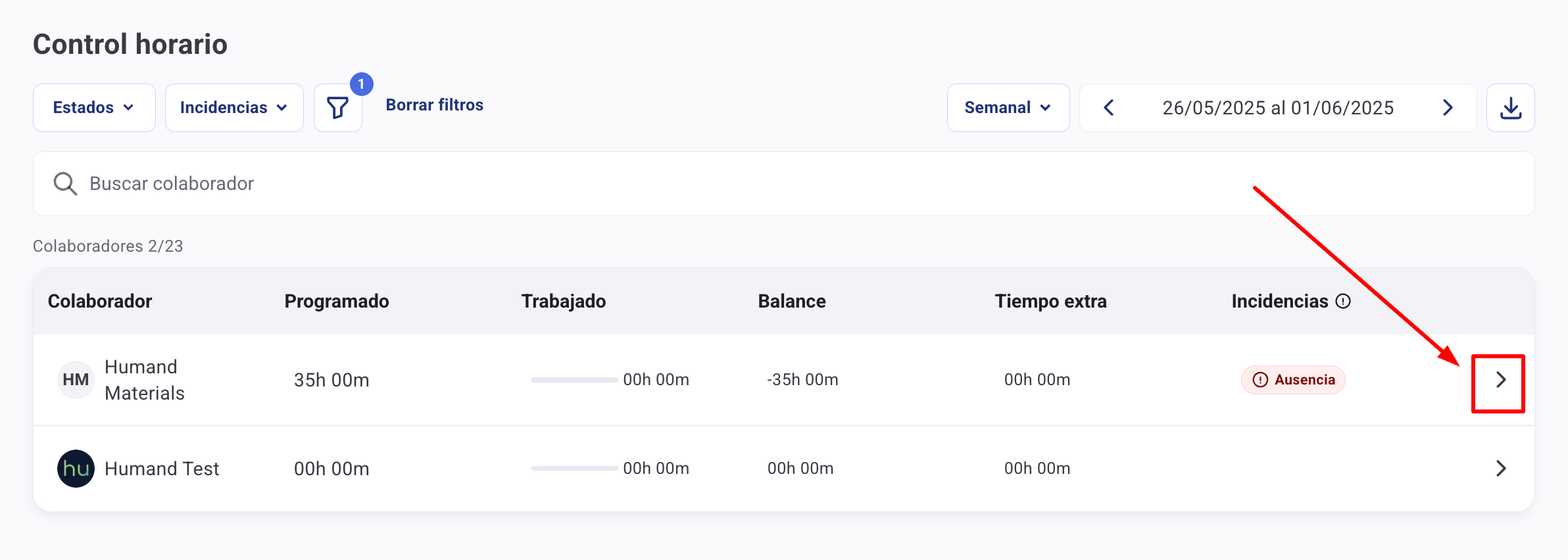
Task: Open Humand Materials row details chevron
Action: pos(1500,380)
